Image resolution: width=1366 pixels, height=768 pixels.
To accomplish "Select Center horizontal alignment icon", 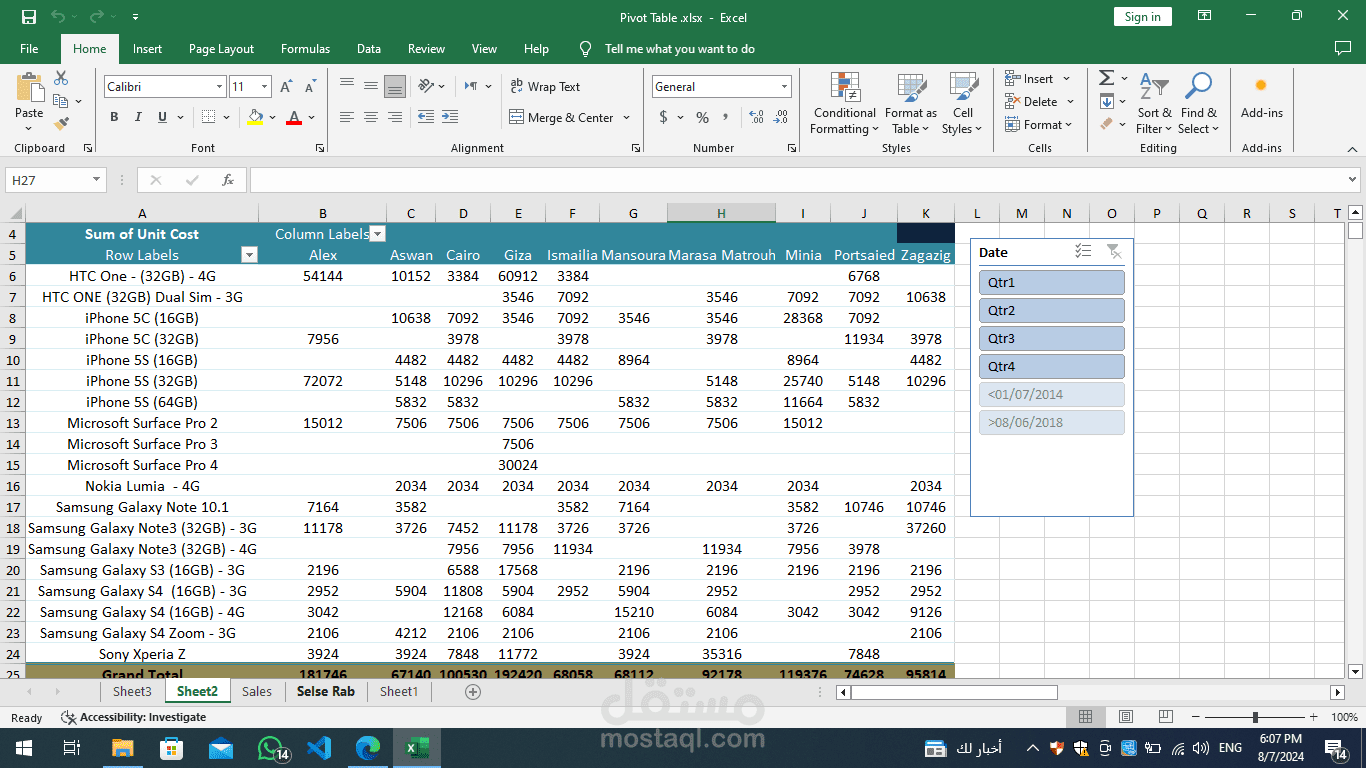I will (371, 117).
